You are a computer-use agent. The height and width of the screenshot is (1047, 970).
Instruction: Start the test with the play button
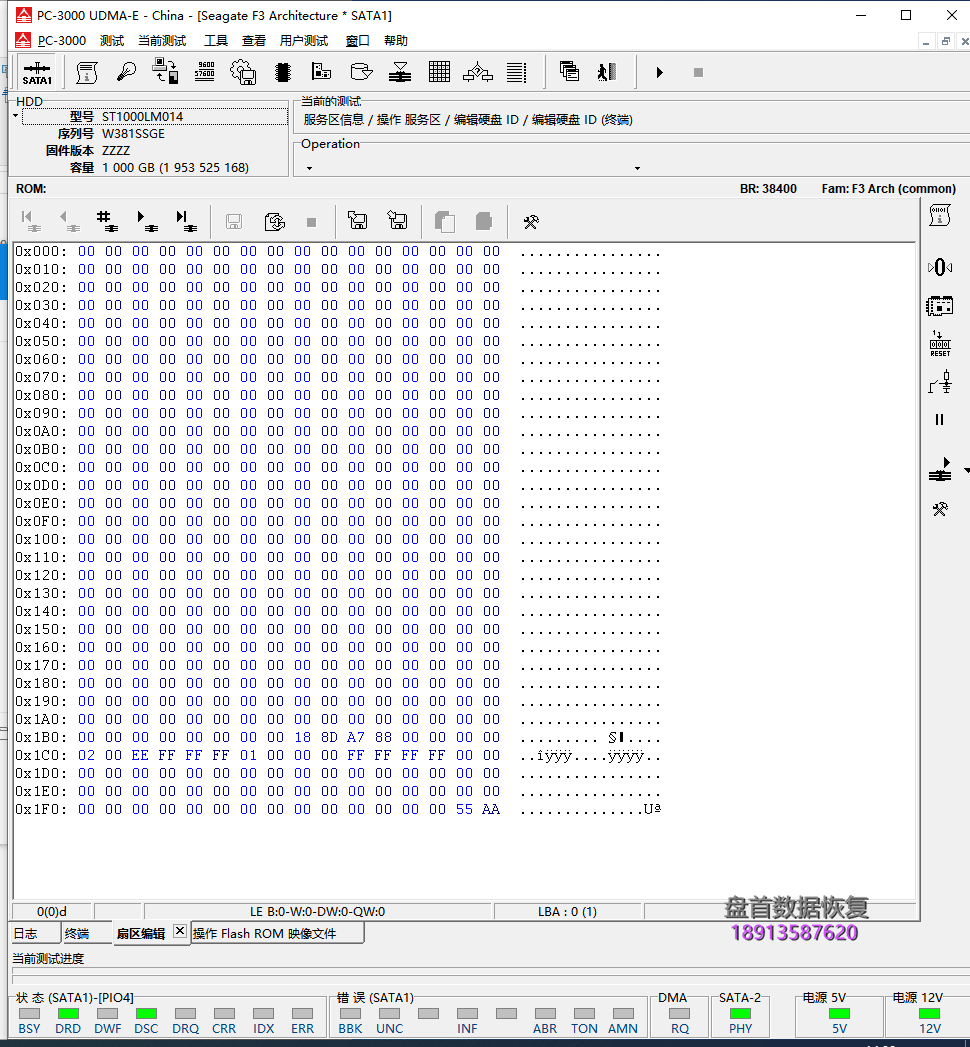point(660,72)
